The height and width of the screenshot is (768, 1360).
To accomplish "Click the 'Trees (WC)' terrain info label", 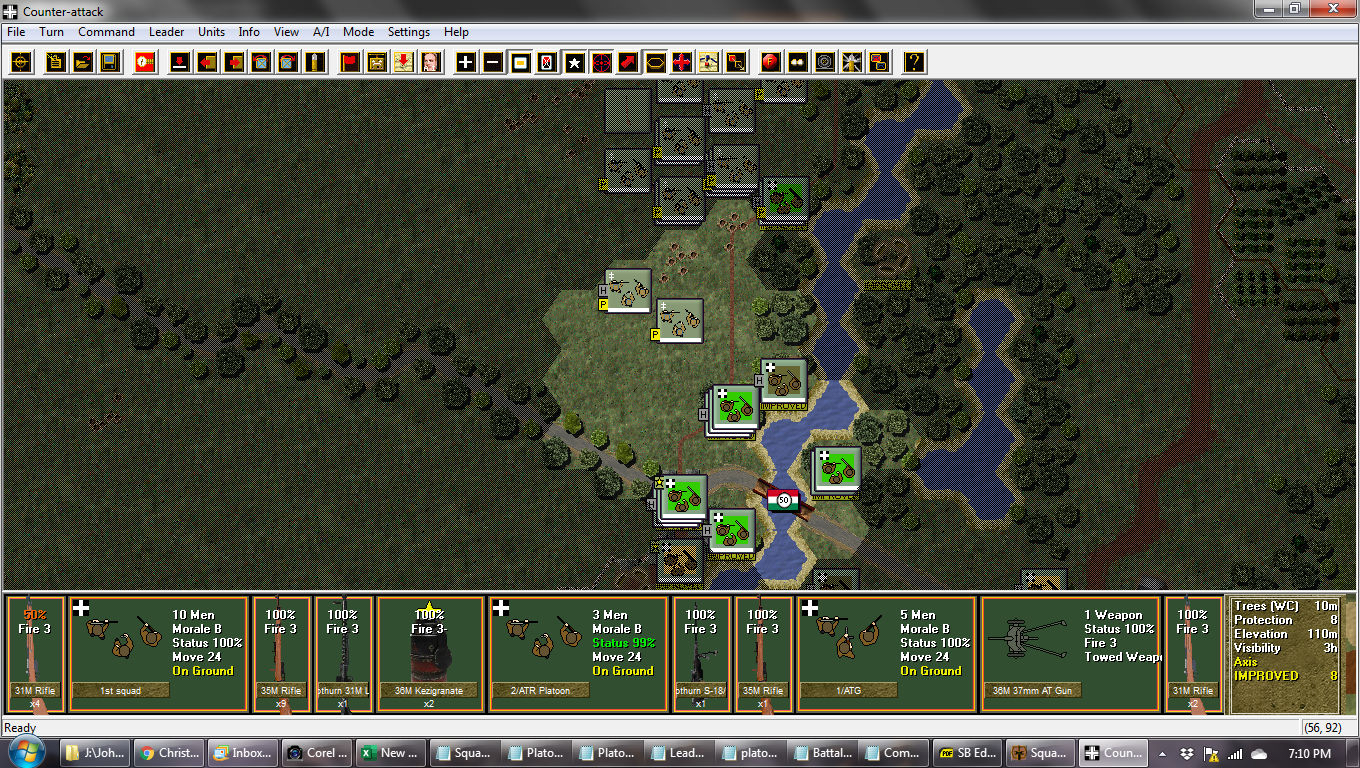I will coord(1264,606).
